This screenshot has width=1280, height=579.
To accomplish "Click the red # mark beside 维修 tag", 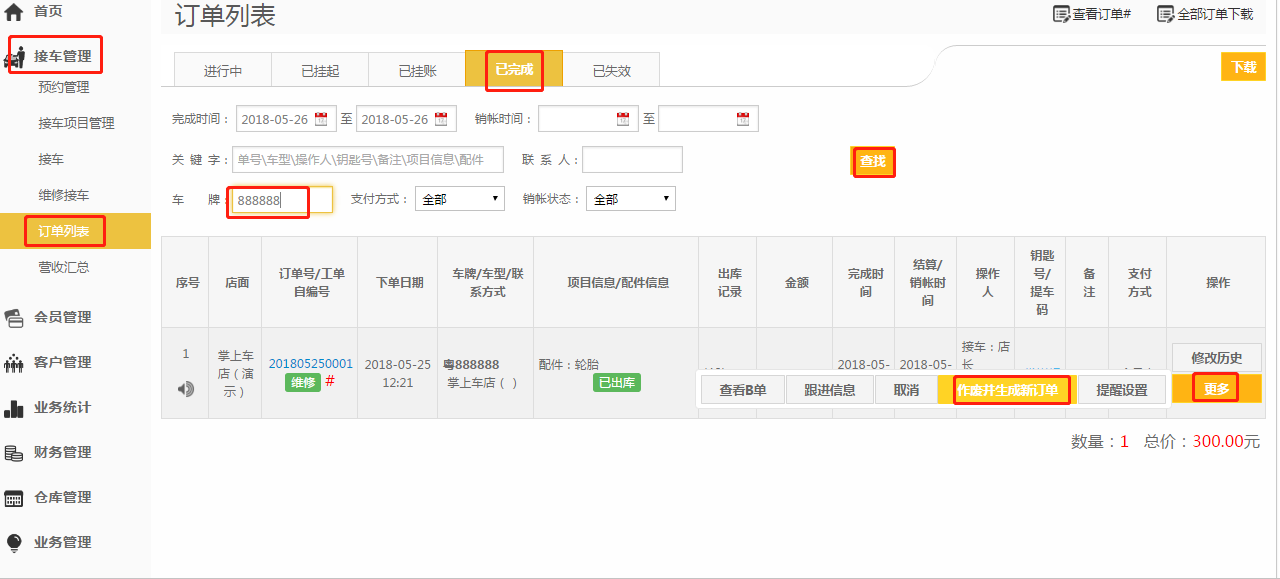I will point(330,381).
